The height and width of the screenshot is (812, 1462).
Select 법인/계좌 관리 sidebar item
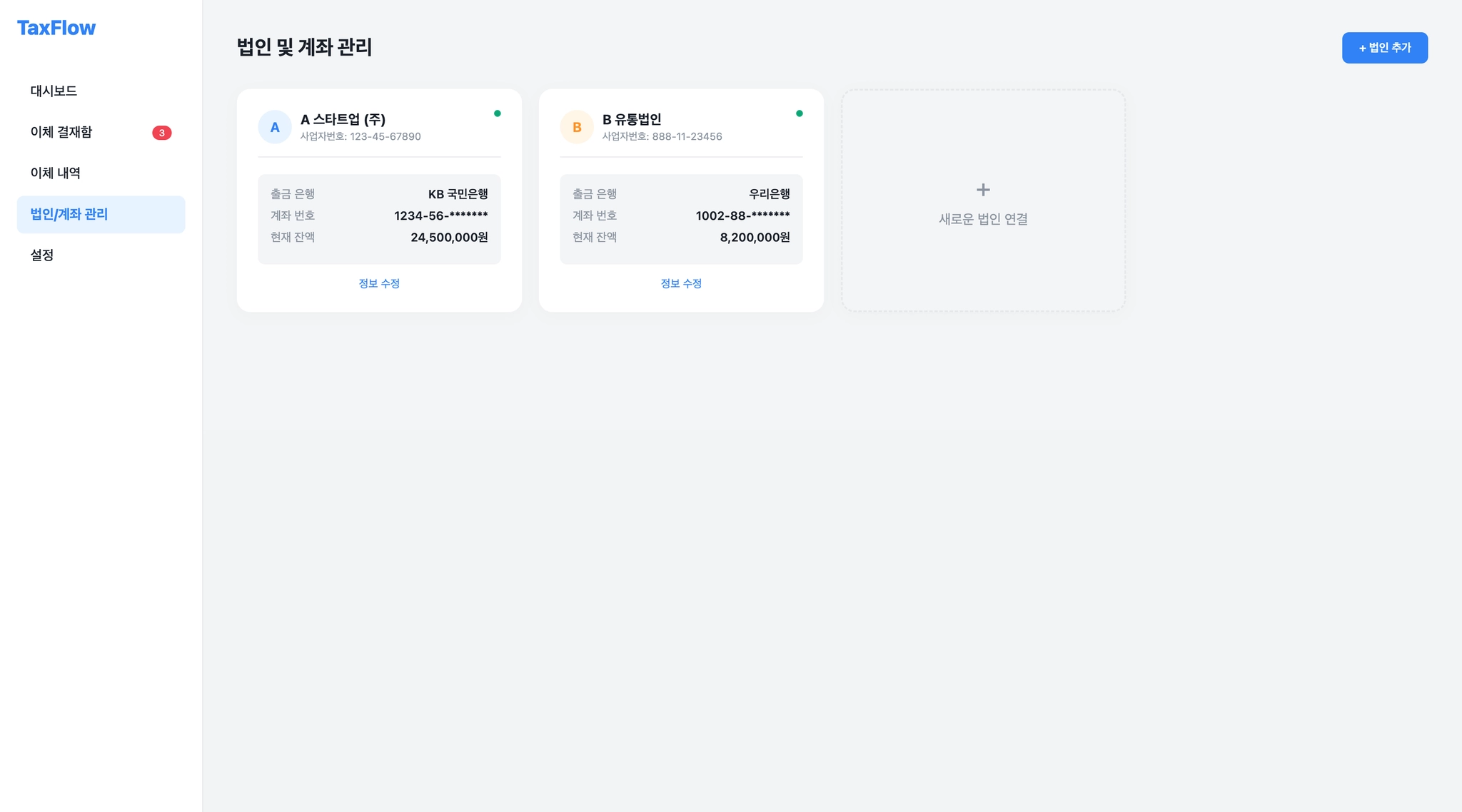(x=69, y=214)
